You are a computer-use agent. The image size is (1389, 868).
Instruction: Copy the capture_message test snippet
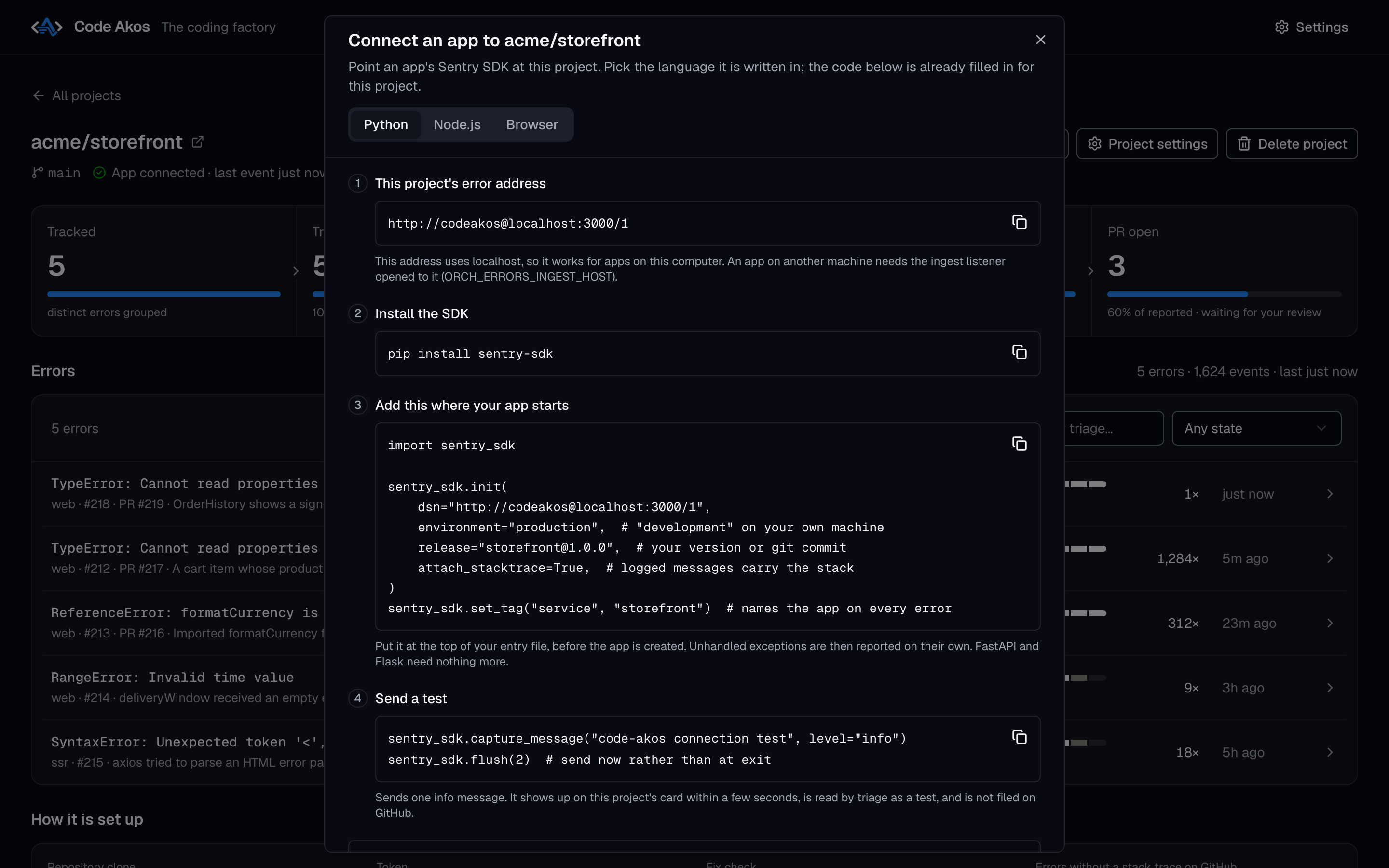click(1019, 737)
